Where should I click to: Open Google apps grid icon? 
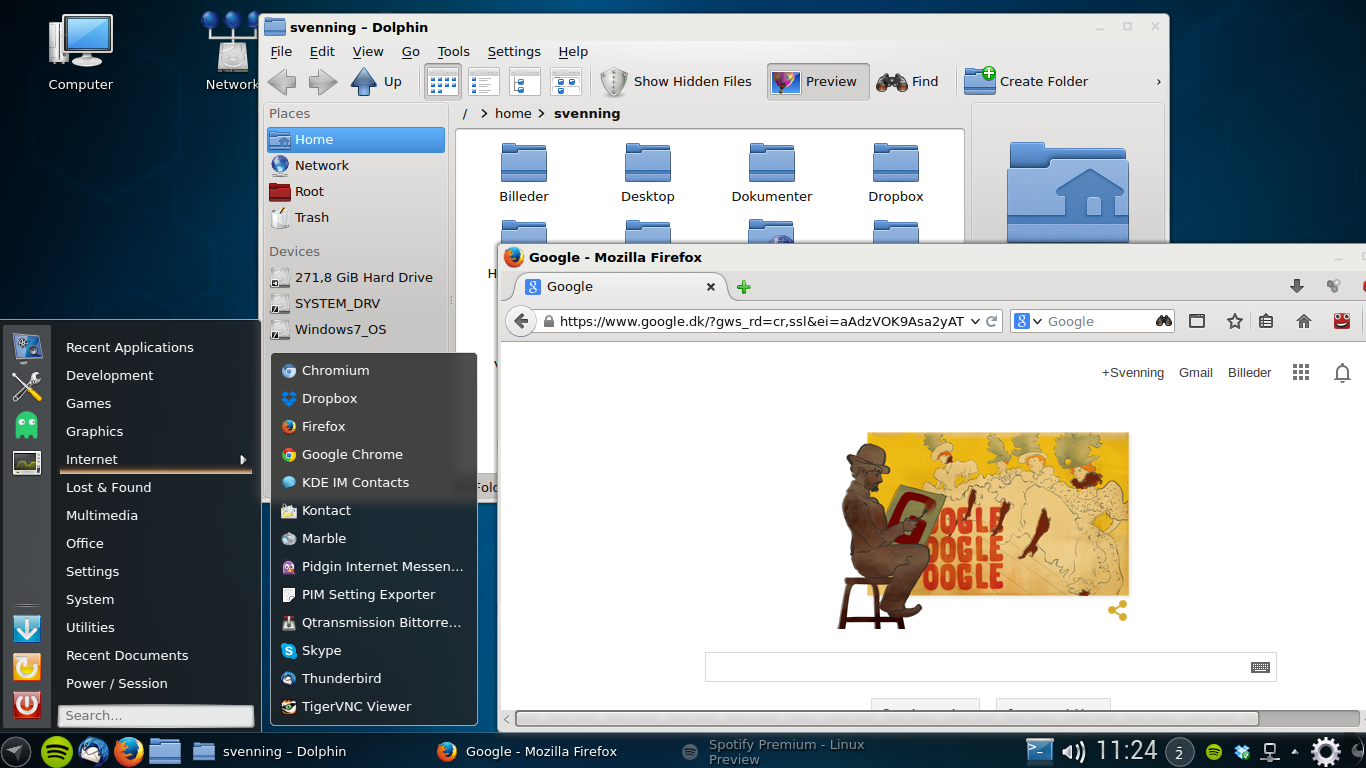point(1300,372)
